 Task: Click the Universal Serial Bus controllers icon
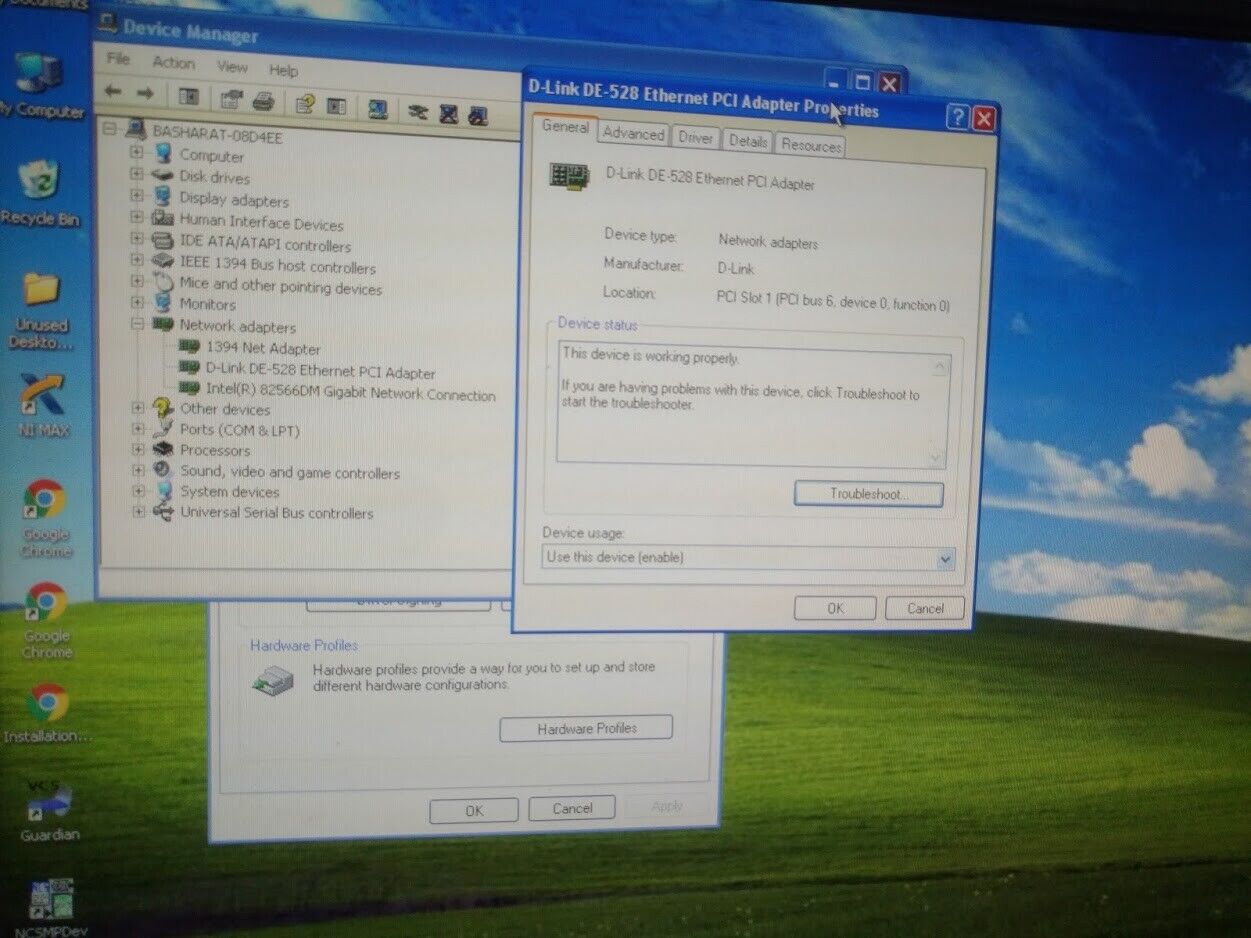162,512
